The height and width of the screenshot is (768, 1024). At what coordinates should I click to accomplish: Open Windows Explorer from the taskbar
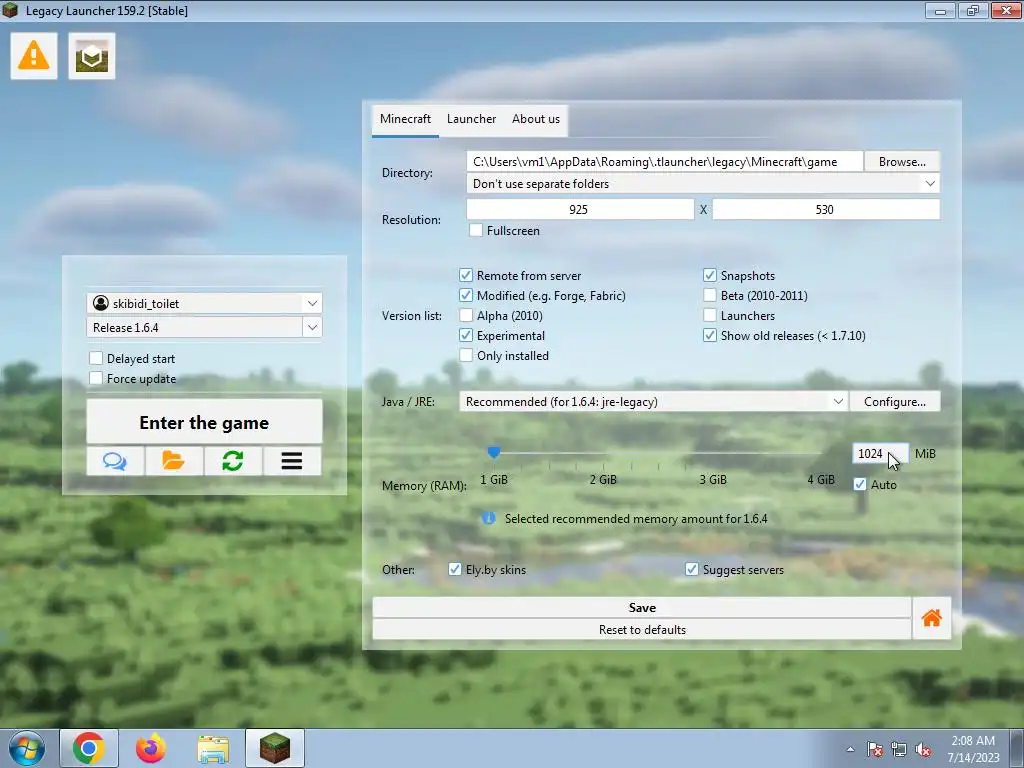click(213, 749)
